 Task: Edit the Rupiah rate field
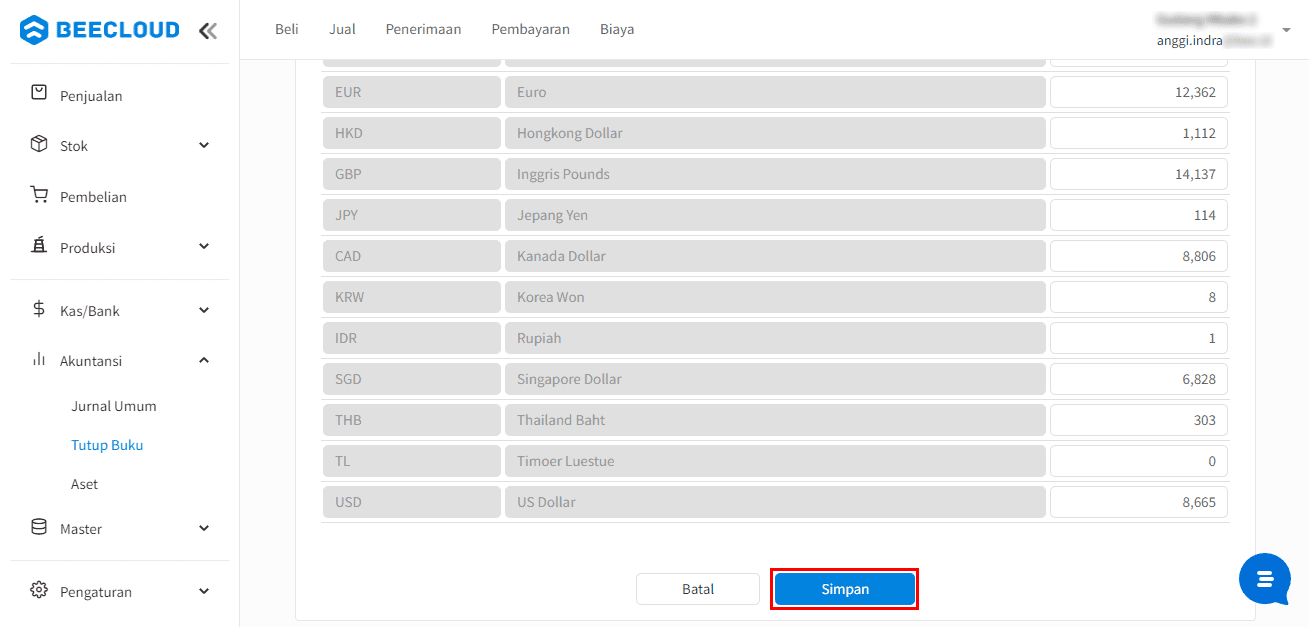click(1139, 338)
